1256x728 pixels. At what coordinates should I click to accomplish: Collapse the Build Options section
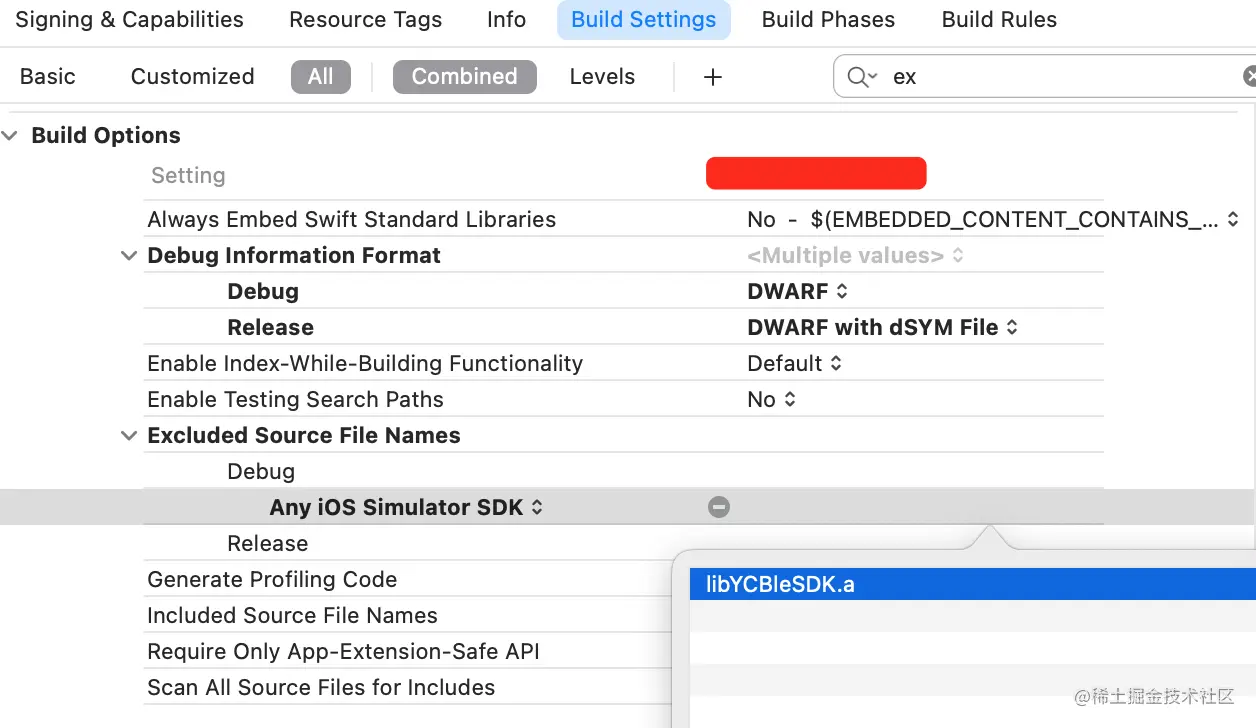point(11,135)
